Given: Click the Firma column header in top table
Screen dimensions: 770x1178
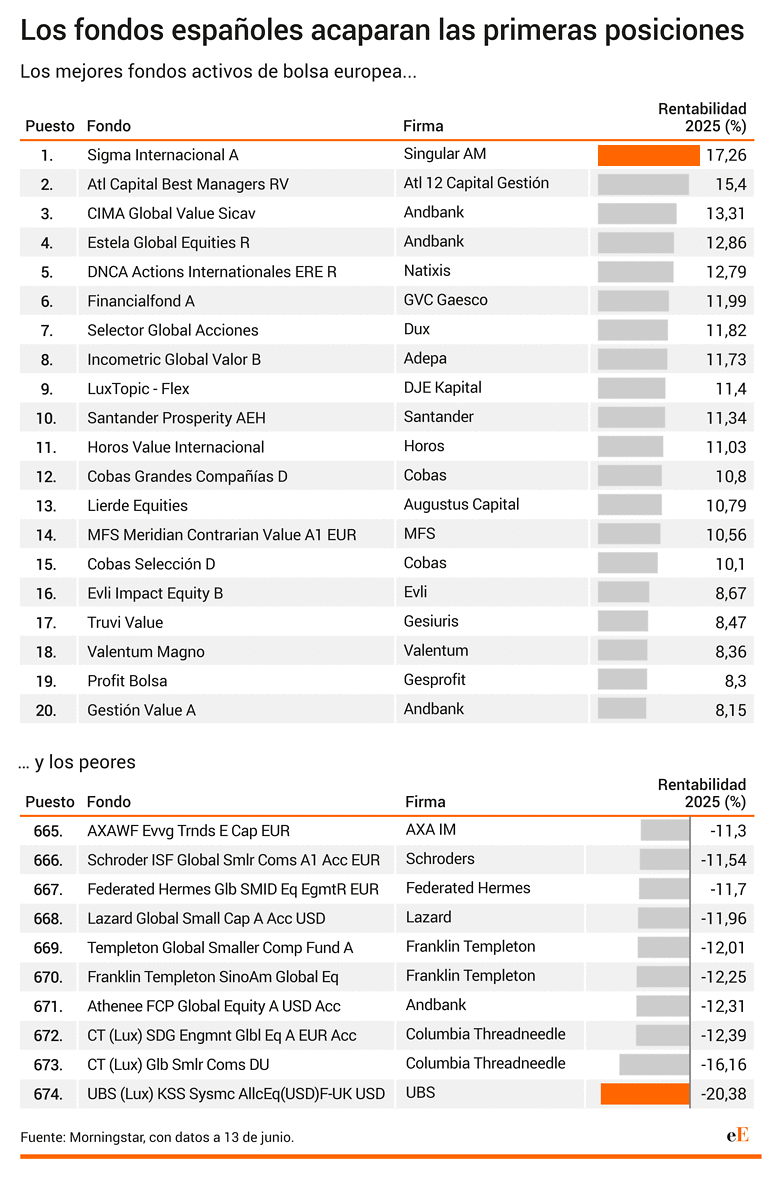Looking at the screenshot, I should [x=423, y=126].
